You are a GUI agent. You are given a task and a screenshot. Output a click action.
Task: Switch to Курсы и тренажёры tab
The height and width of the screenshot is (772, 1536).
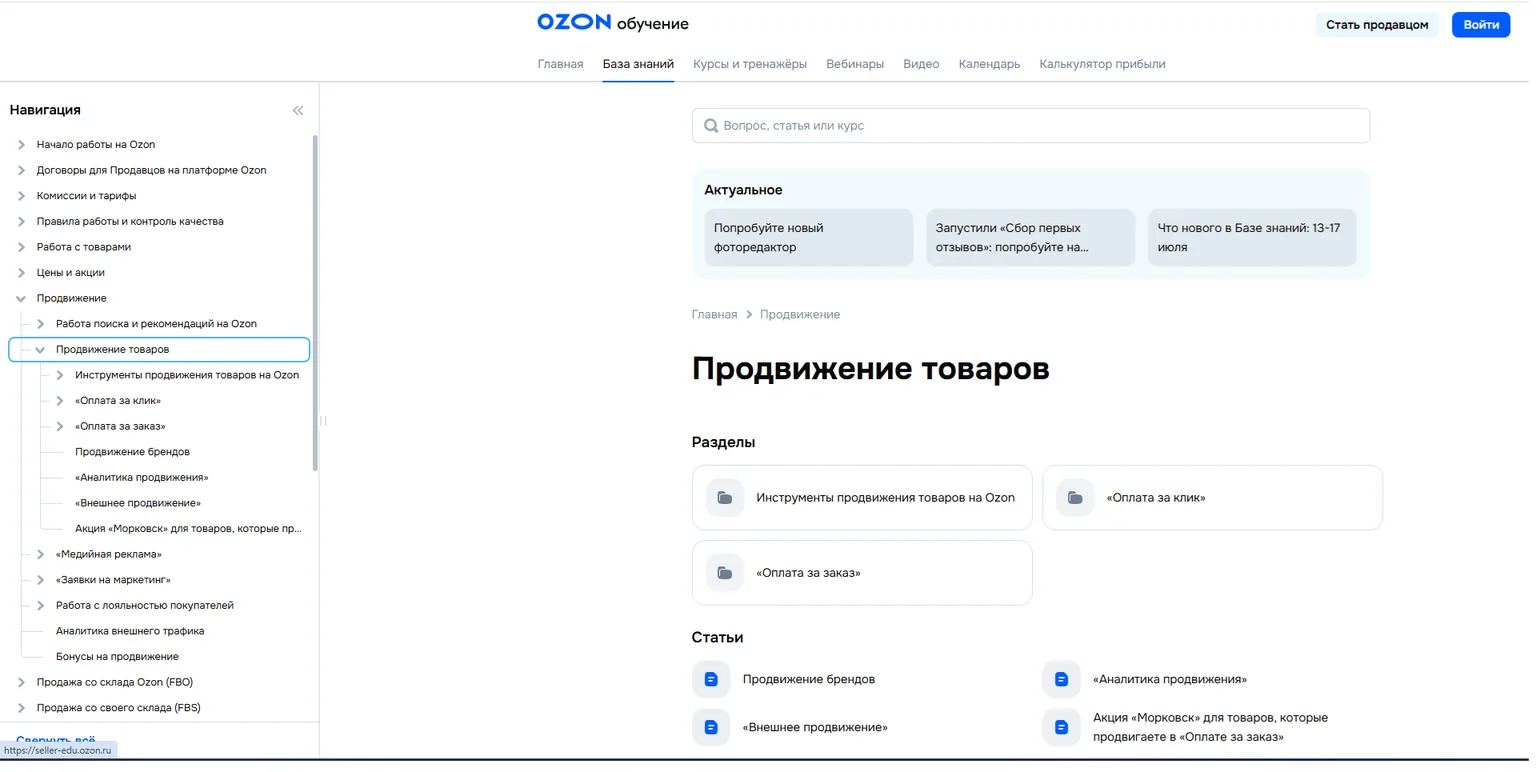click(750, 64)
